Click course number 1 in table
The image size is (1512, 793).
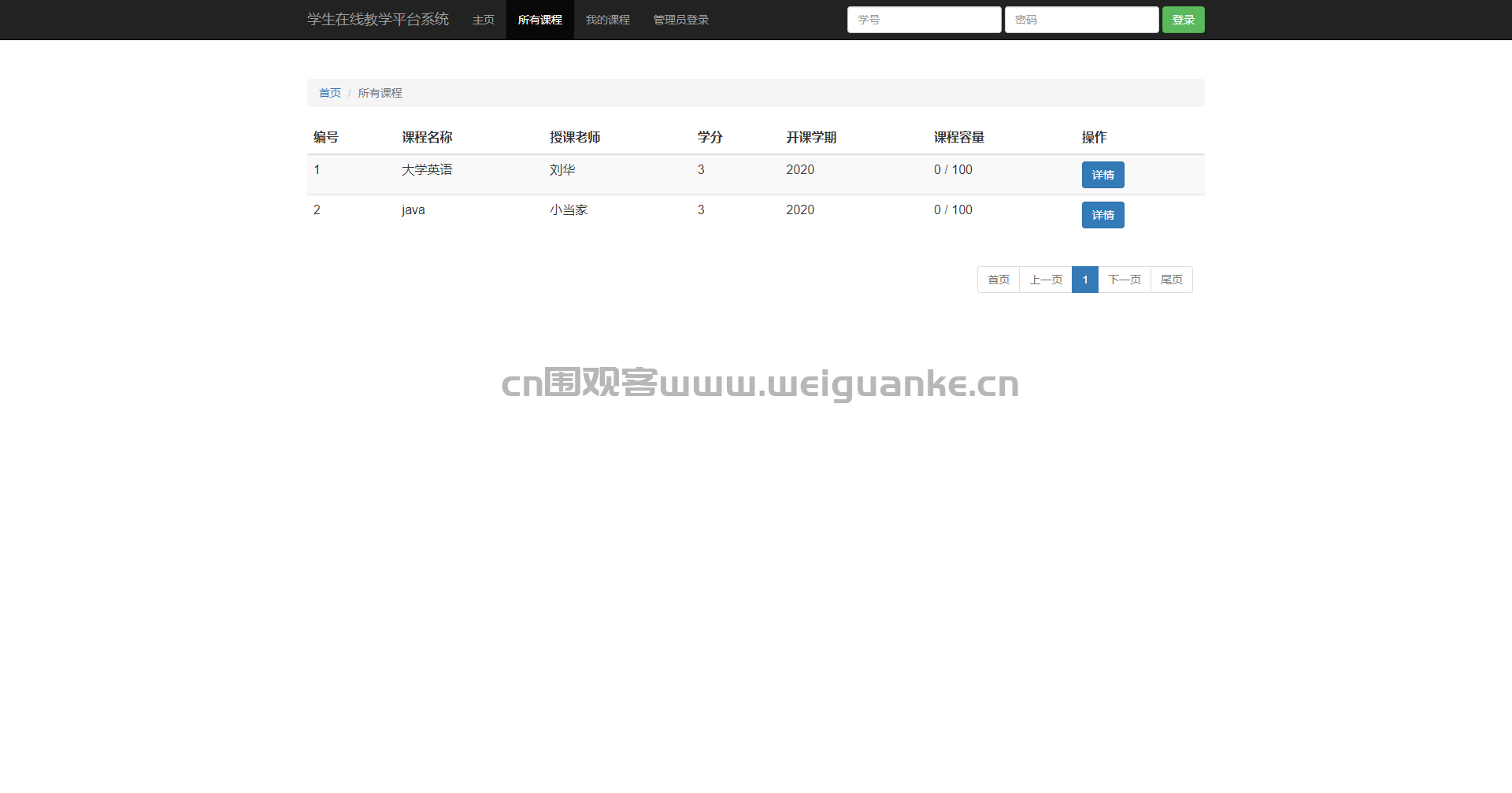click(x=317, y=169)
